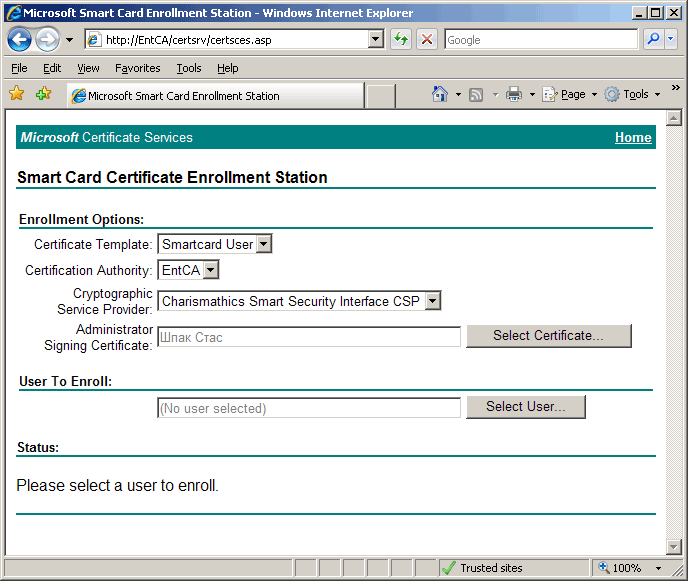Image resolution: width=688 pixels, height=581 pixels.
Task: Open search provider options dropdown
Action: pos(671,39)
